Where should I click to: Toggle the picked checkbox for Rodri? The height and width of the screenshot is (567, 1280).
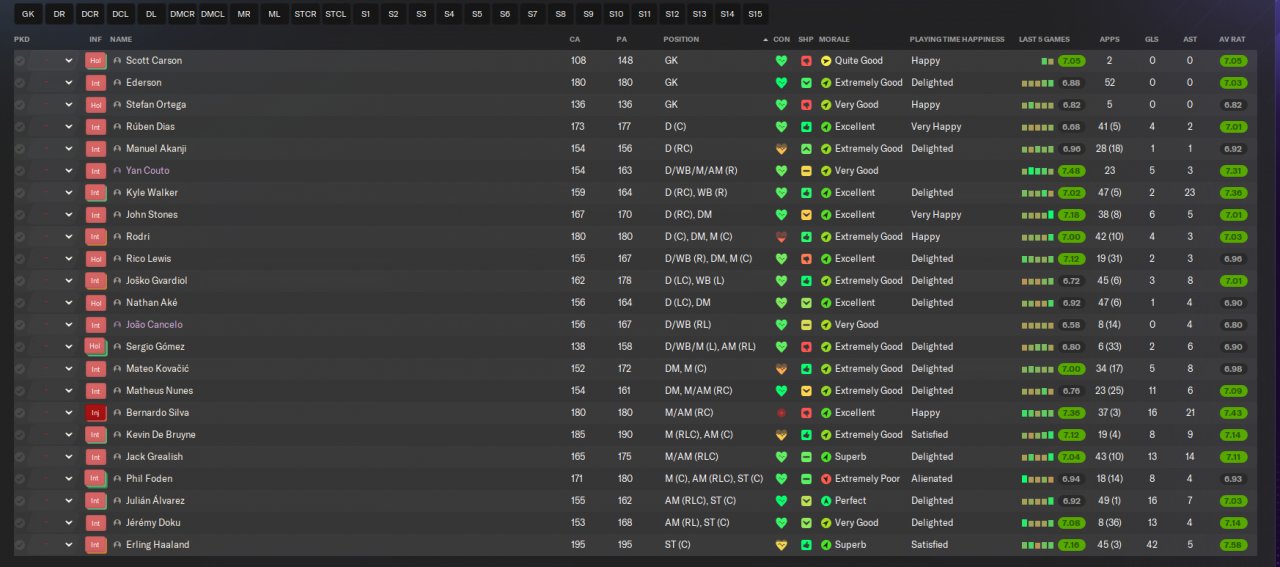point(20,237)
